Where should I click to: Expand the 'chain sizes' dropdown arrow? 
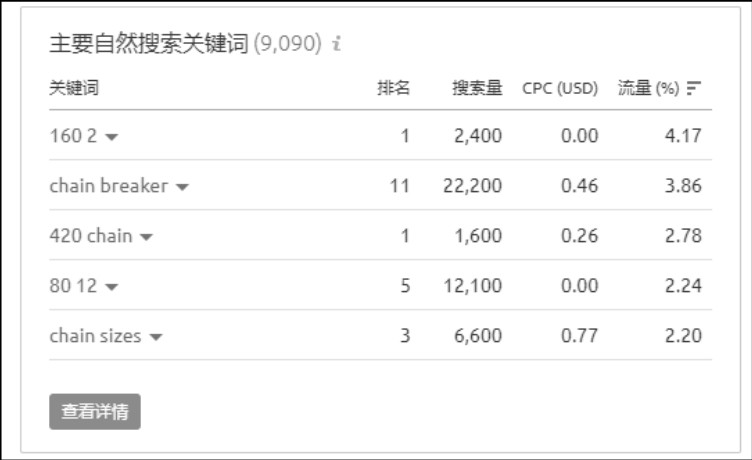tap(156, 337)
